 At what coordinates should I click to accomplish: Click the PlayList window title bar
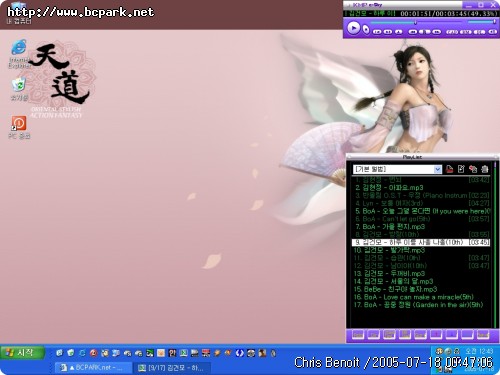[422, 157]
